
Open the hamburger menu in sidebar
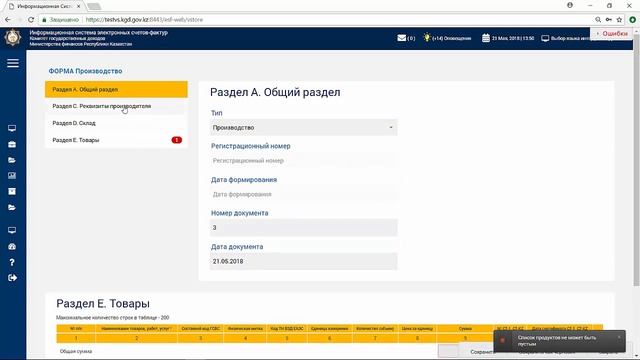(13, 63)
